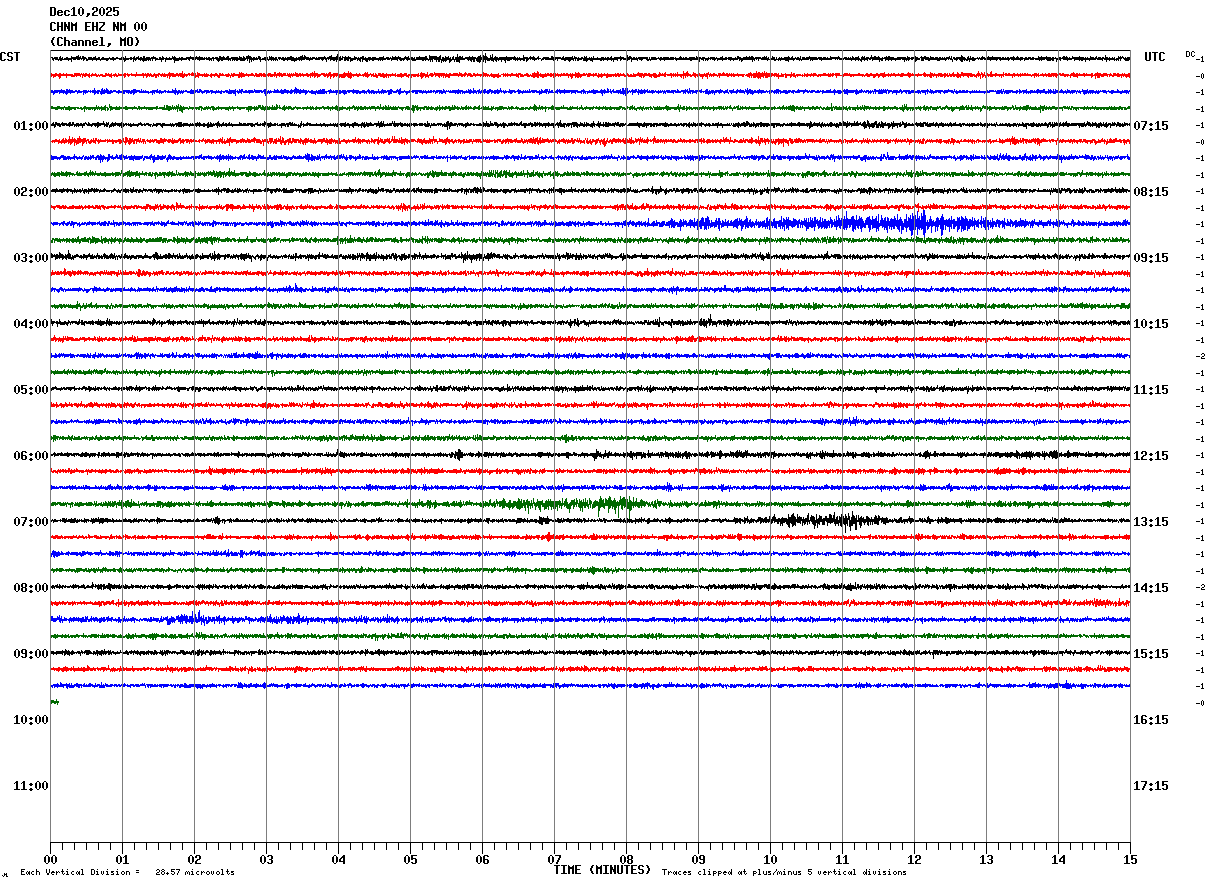Select the 07:00 CST time label

(30, 521)
